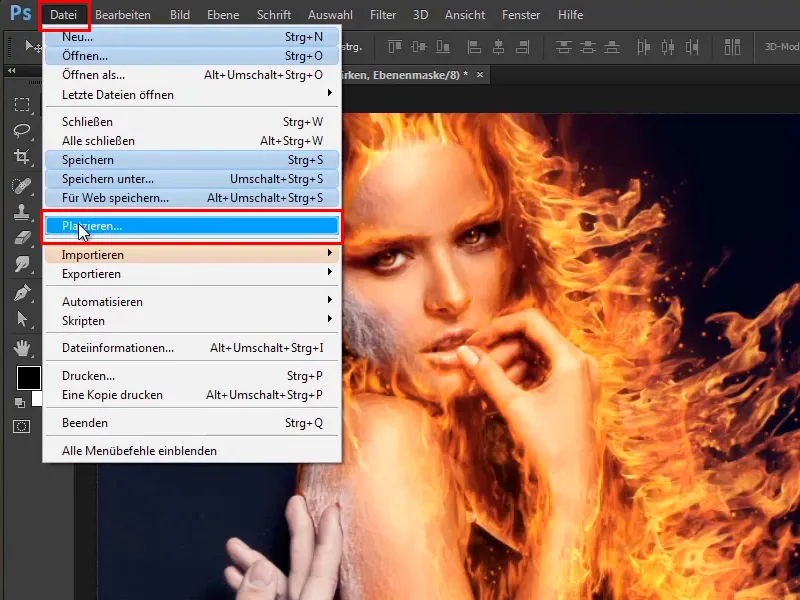The height and width of the screenshot is (600, 800).
Task: Open the Hilfe menu
Action: tap(570, 15)
